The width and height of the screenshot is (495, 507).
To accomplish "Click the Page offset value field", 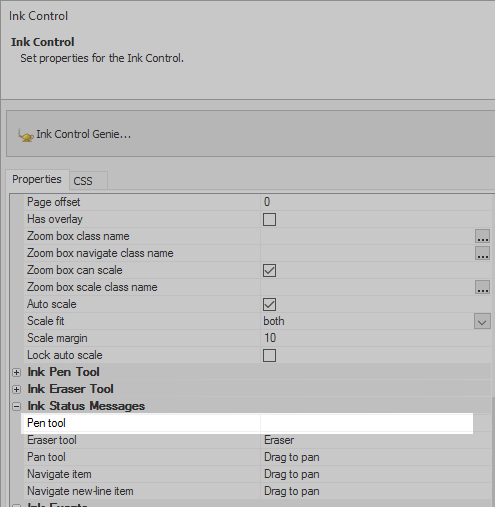I will coord(375,202).
